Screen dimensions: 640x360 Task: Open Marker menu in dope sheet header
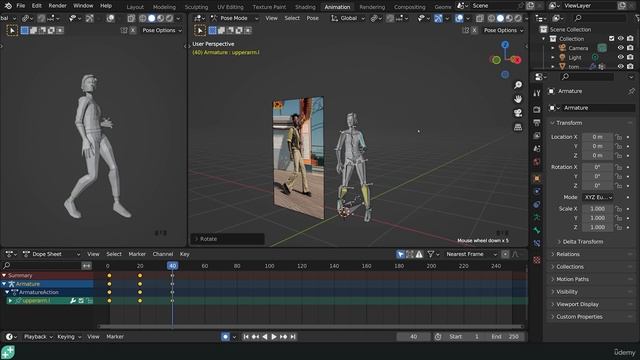click(137, 254)
